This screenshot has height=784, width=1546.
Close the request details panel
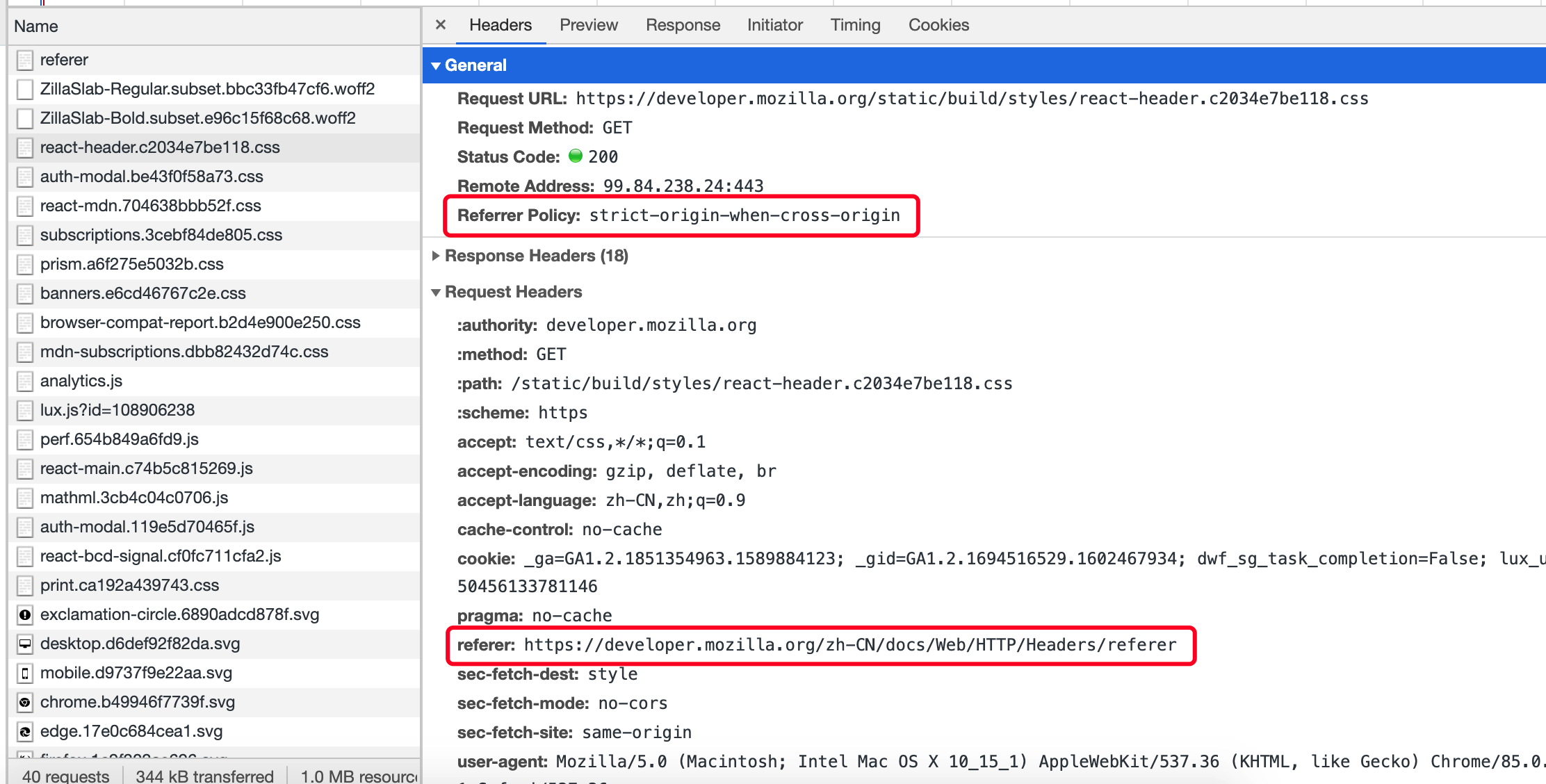pyautogui.click(x=440, y=25)
